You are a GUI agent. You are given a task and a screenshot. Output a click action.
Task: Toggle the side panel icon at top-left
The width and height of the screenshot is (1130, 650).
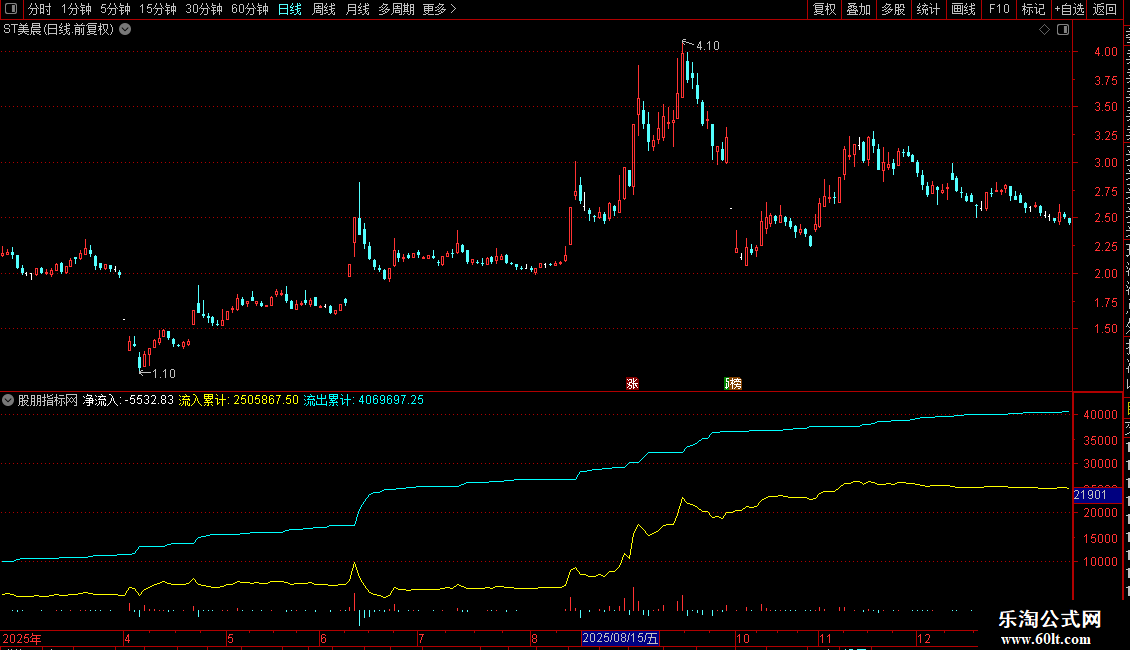11,9
